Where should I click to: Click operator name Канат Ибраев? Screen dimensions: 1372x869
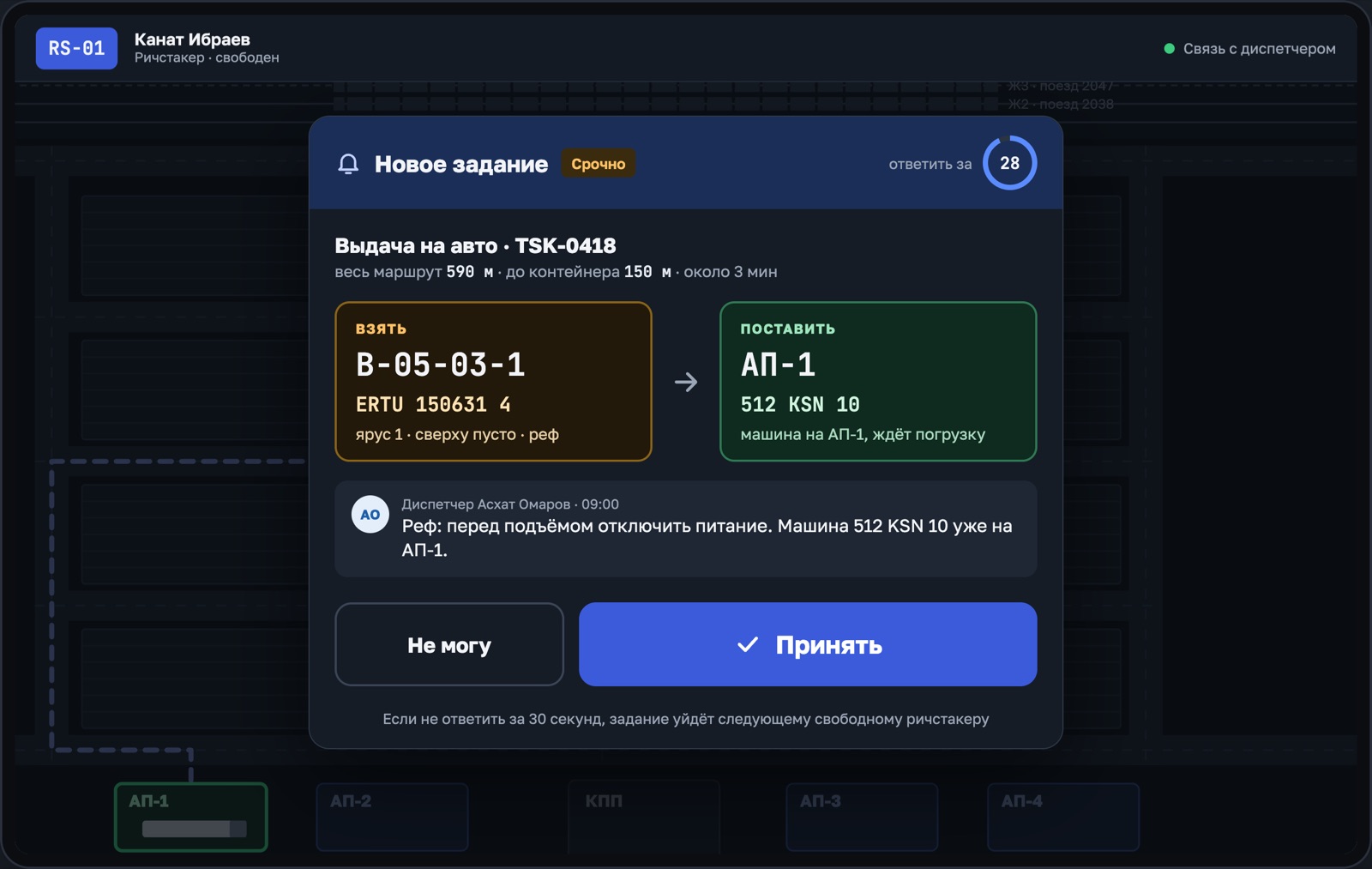(192, 39)
